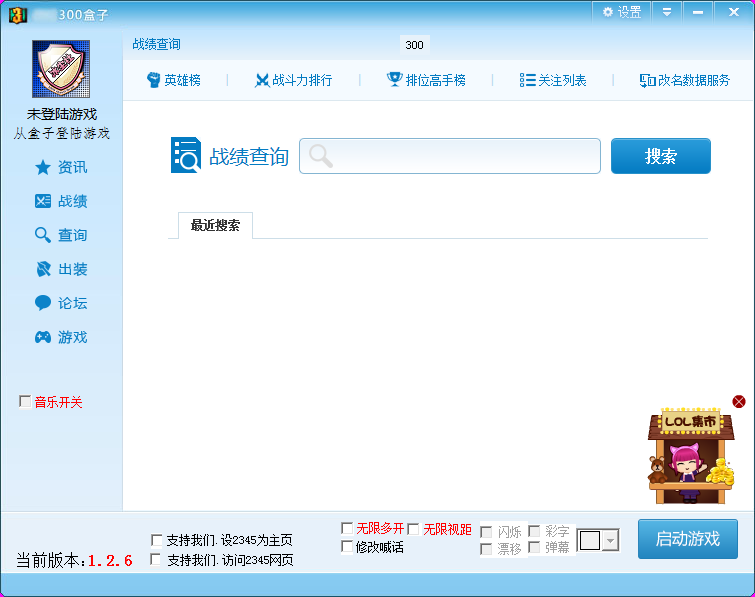The height and width of the screenshot is (597, 755).
Task: Toggle the 彩字 checkbox
Action: [534, 531]
